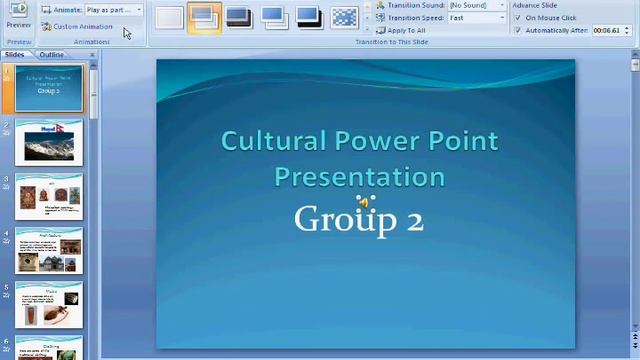Switch to the Outline tab
Viewport: 640px width, 360px height.
pyautogui.click(x=51, y=54)
